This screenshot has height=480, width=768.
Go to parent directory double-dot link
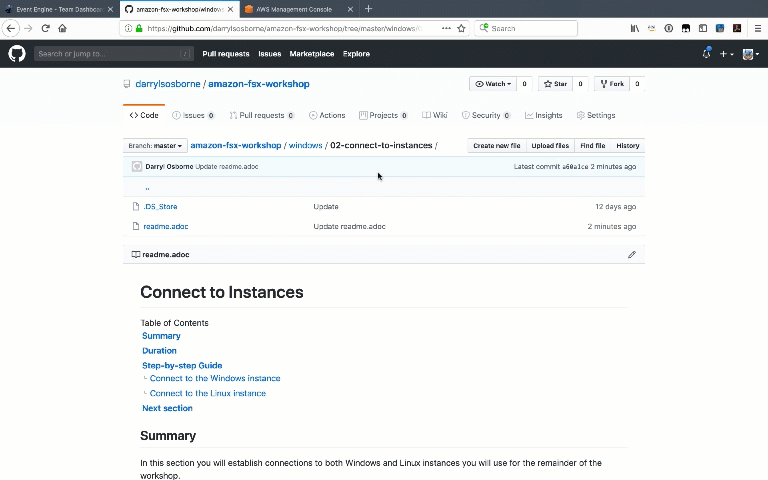[x=147, y=187]
